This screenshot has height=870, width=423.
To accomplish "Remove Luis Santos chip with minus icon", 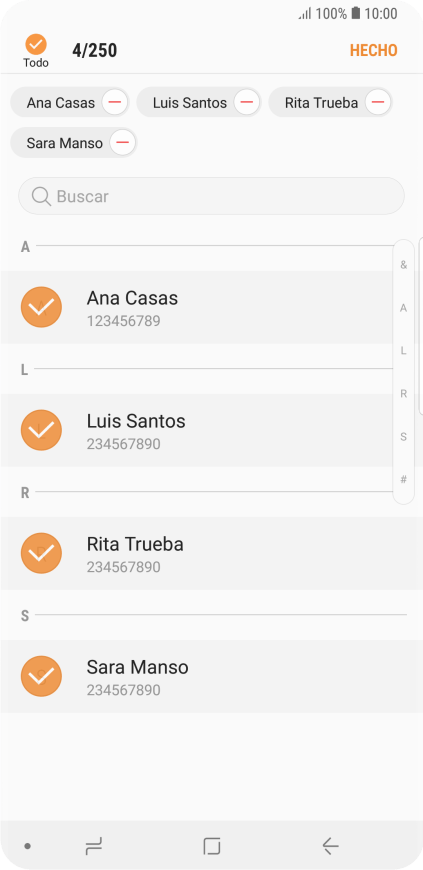I will [247, 103].
